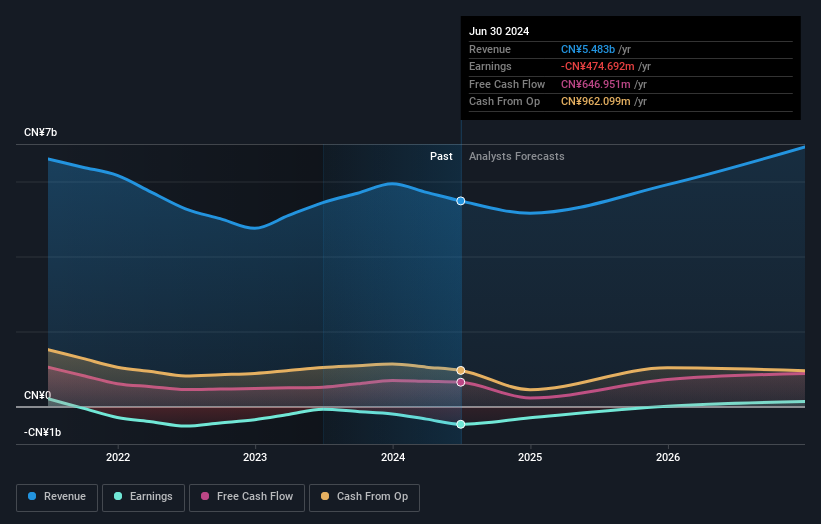Image resolution: width=821 pixels, height=524 pixels.
Task: Click the Analysts Forecasts label
Action: point(517,157)
